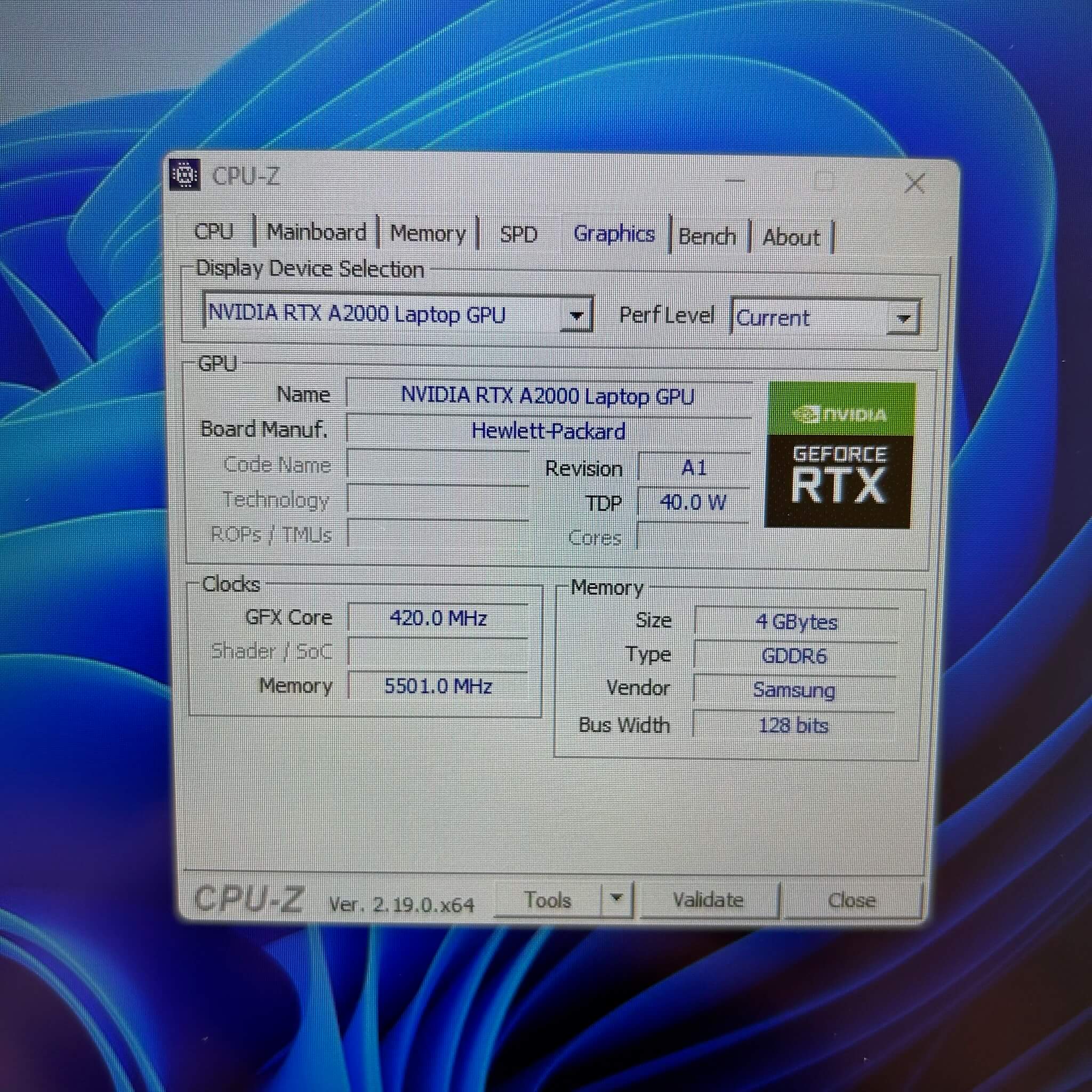Click the empty ROPs / TMUs field
Image resolution: width=1092 pixels, height=1092 pixels.
pyautogui.click(x=438, y=534)
